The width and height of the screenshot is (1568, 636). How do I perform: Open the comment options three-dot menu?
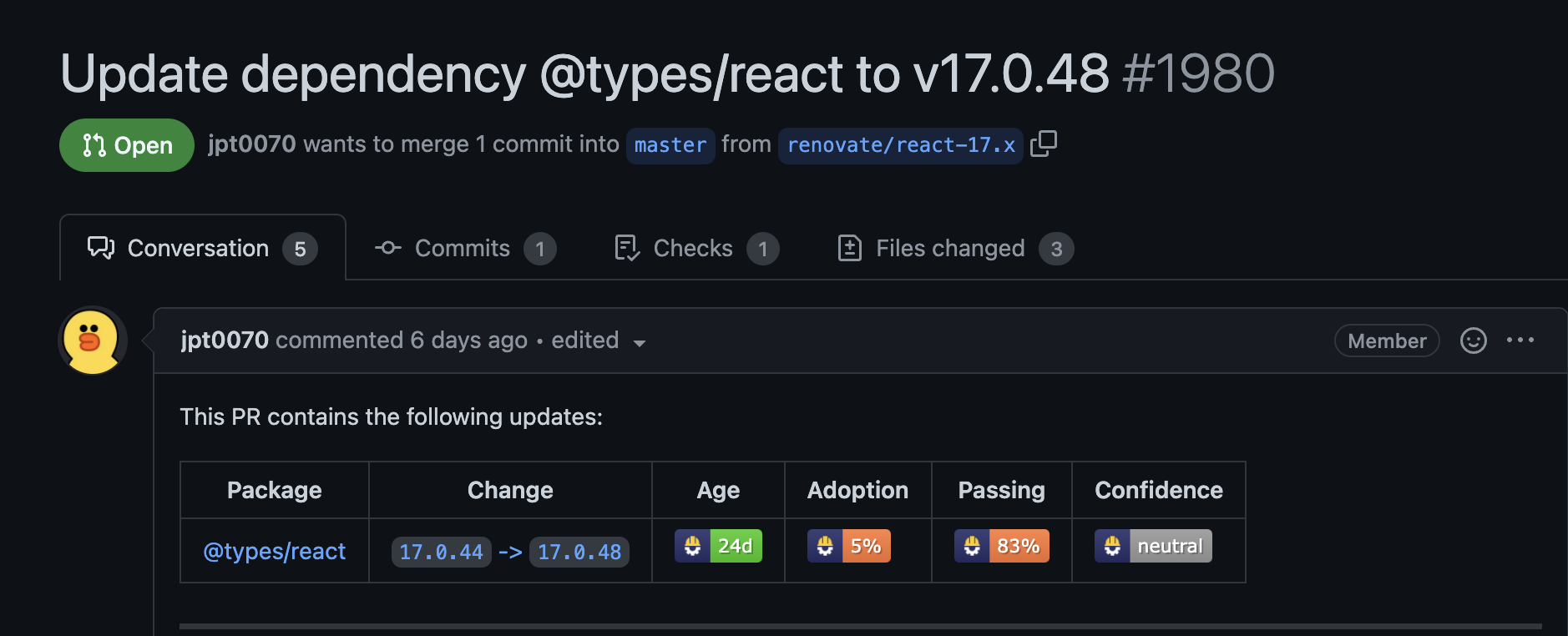pos(1520,341)
